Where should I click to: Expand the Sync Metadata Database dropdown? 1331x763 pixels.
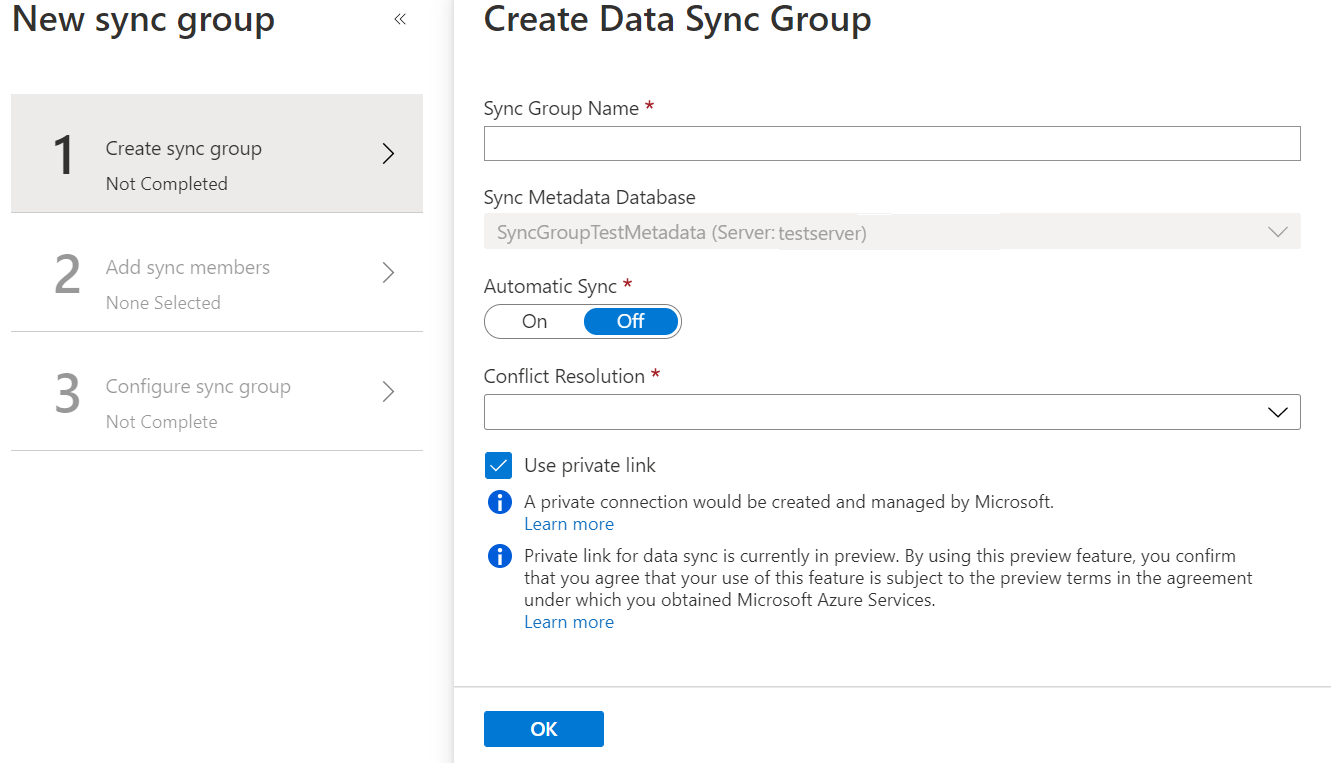tap(892, 232)
